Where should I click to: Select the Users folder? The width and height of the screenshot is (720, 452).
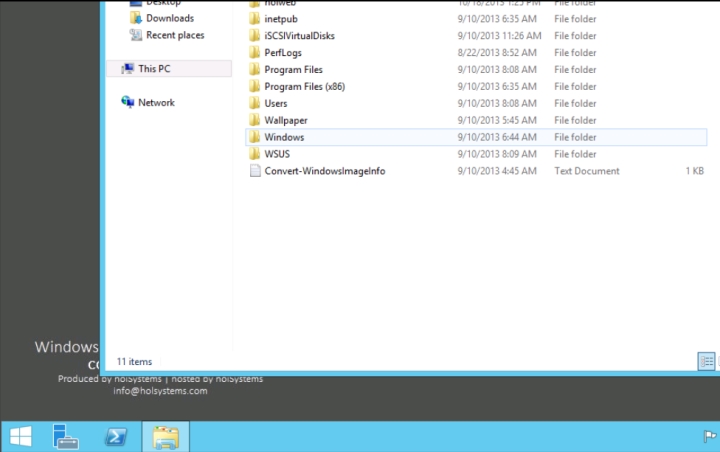[275, 103]
